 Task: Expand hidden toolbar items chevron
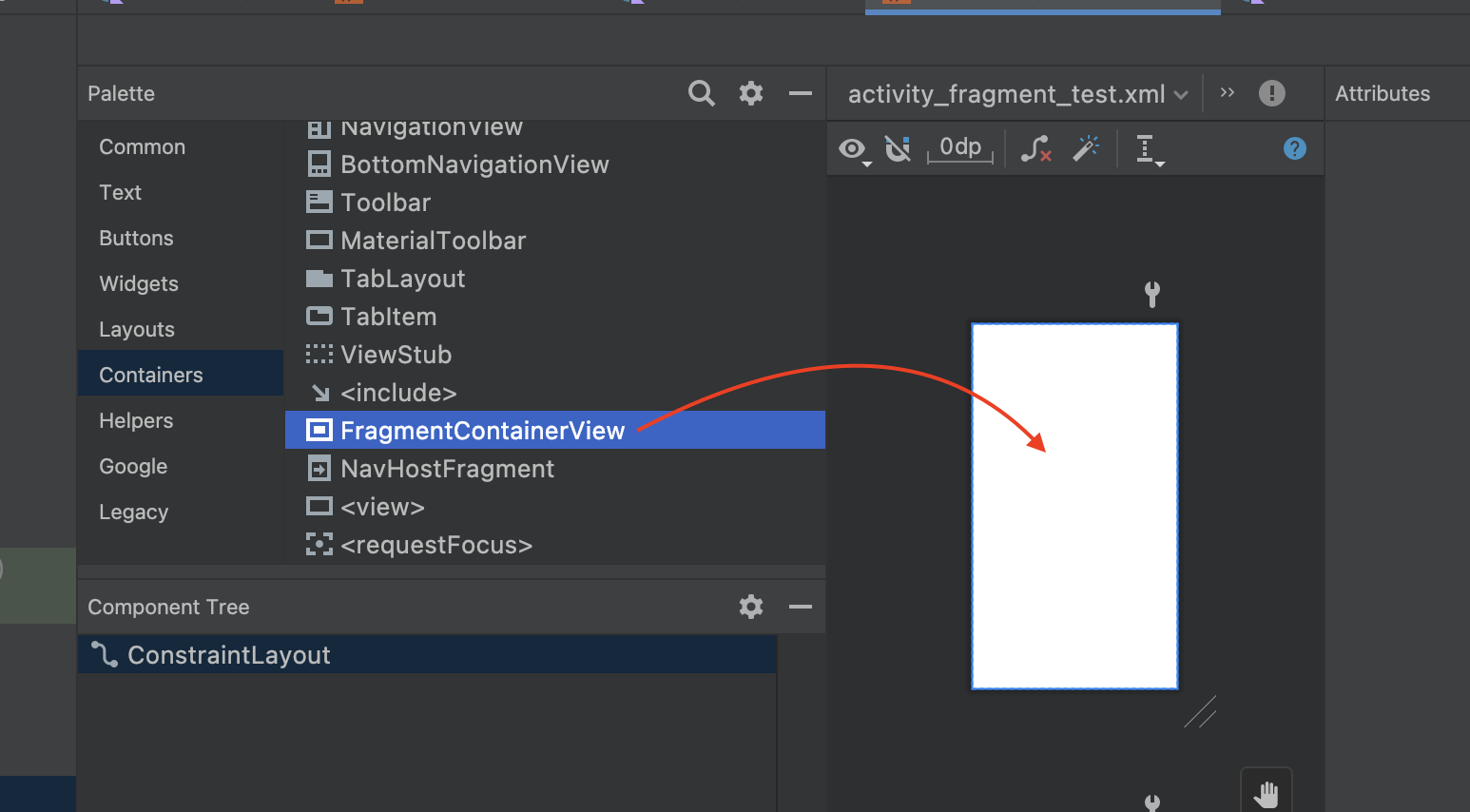point(1228,92)
